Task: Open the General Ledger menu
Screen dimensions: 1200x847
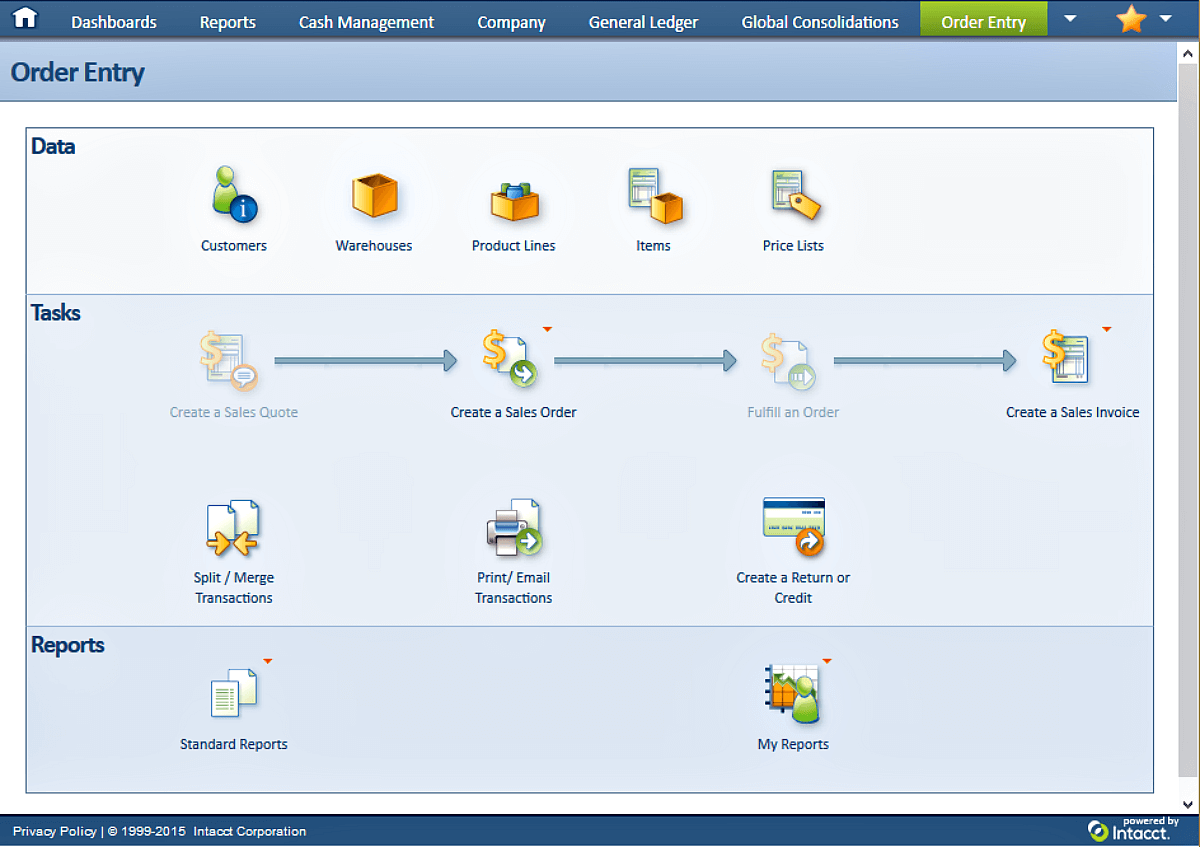Action: pyautogui.click(x=644, y=22)
